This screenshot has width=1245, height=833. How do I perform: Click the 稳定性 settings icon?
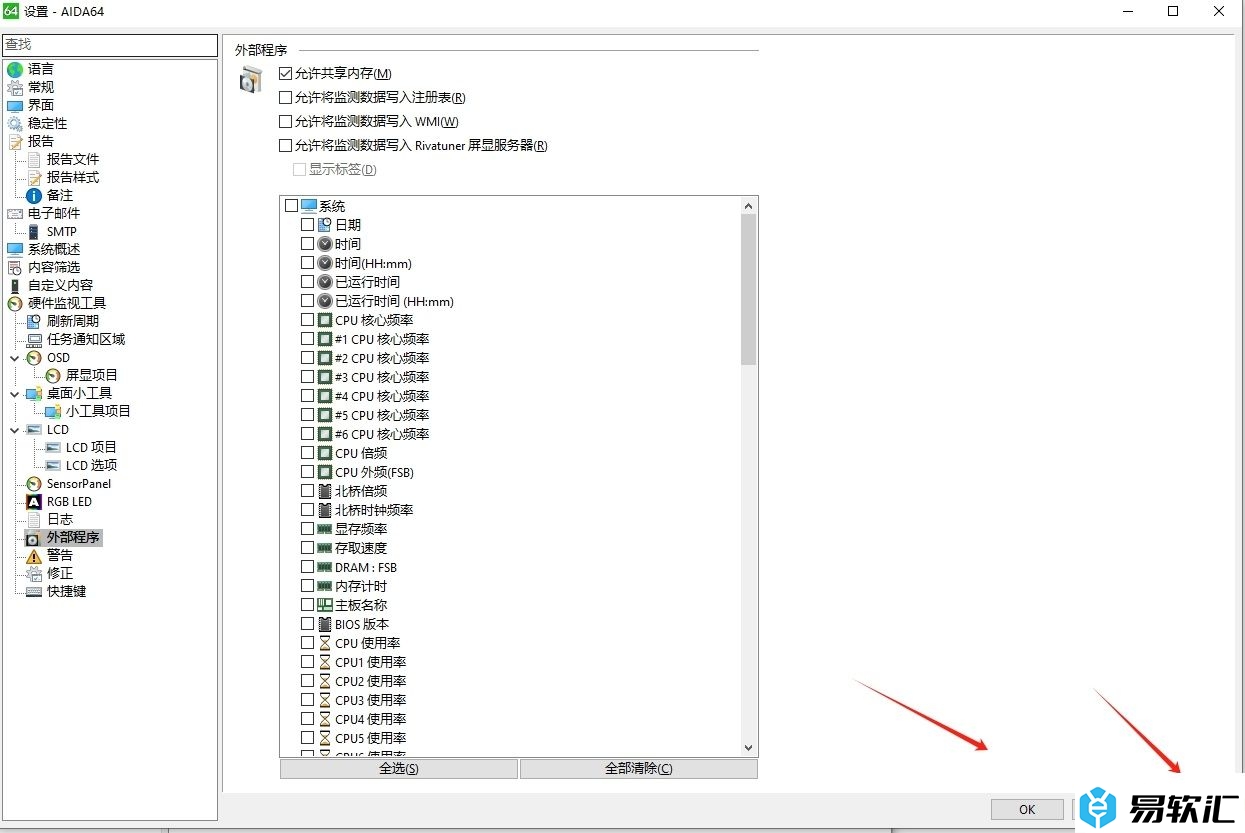(x=15, y=123)
